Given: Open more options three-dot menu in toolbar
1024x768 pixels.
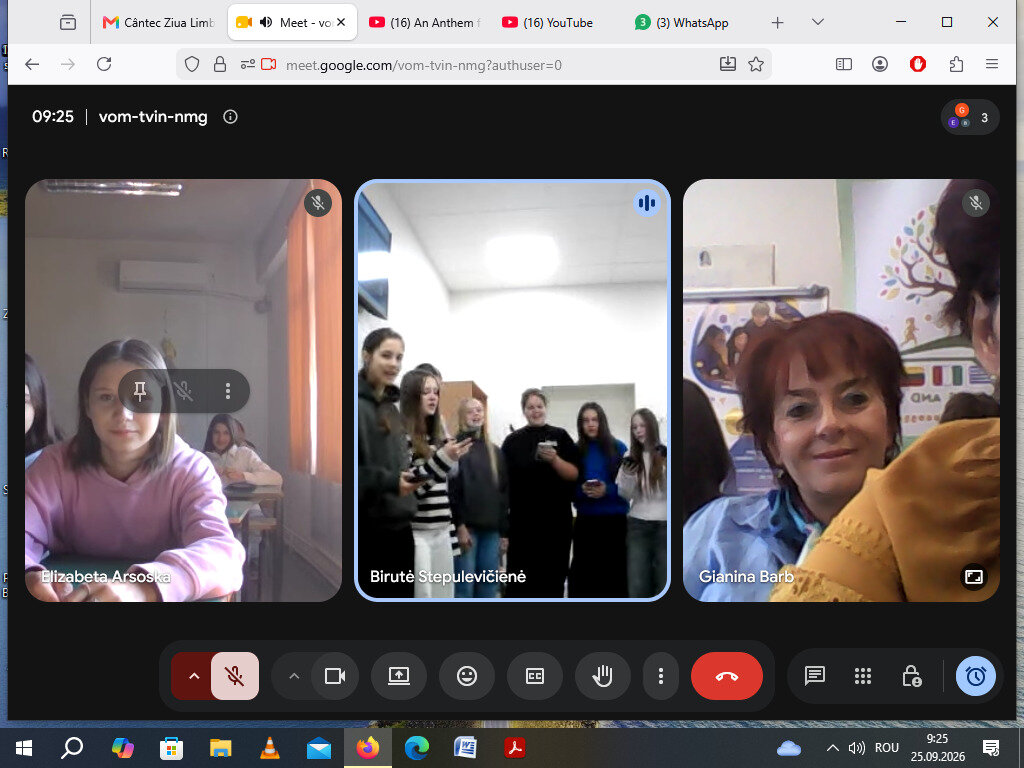Looking at the screenshot, I should click(661, 676).
